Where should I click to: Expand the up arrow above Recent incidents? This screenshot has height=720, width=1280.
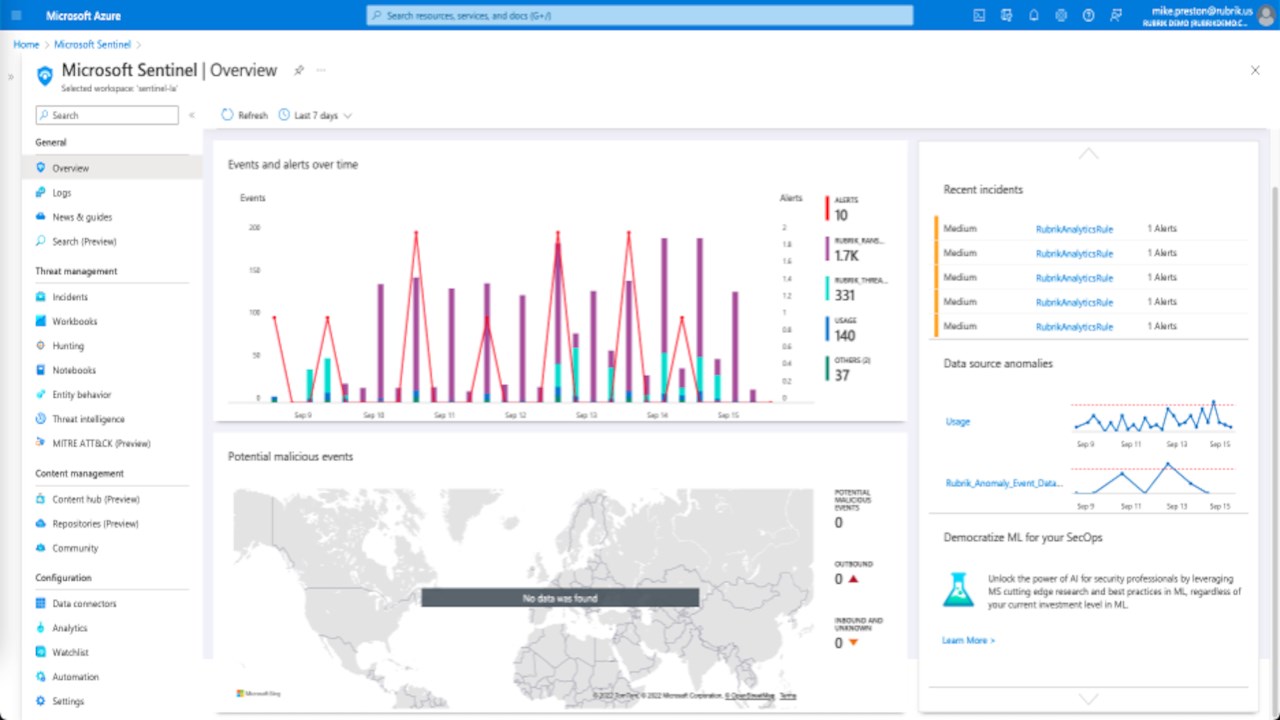point(1088,153)
